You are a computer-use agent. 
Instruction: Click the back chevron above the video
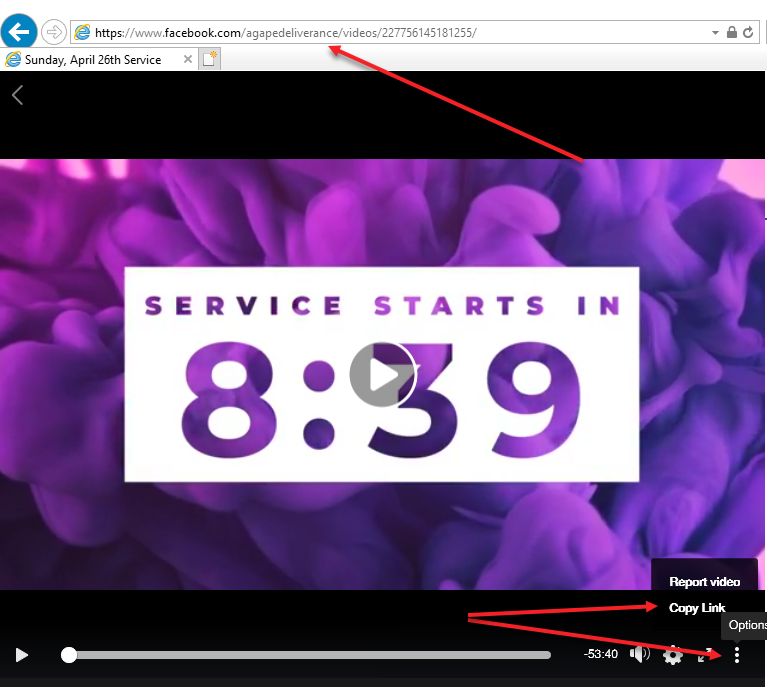click(18, 95)
